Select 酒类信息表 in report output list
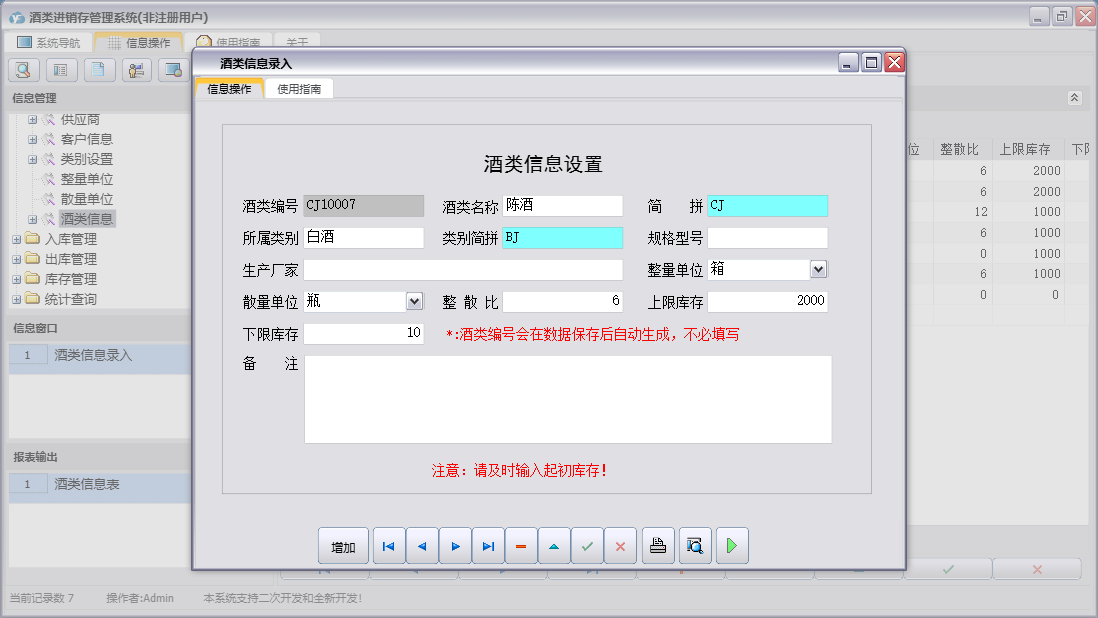Image resolution: width=1098 pixels, height=618 pixels. tap(87, 484)
